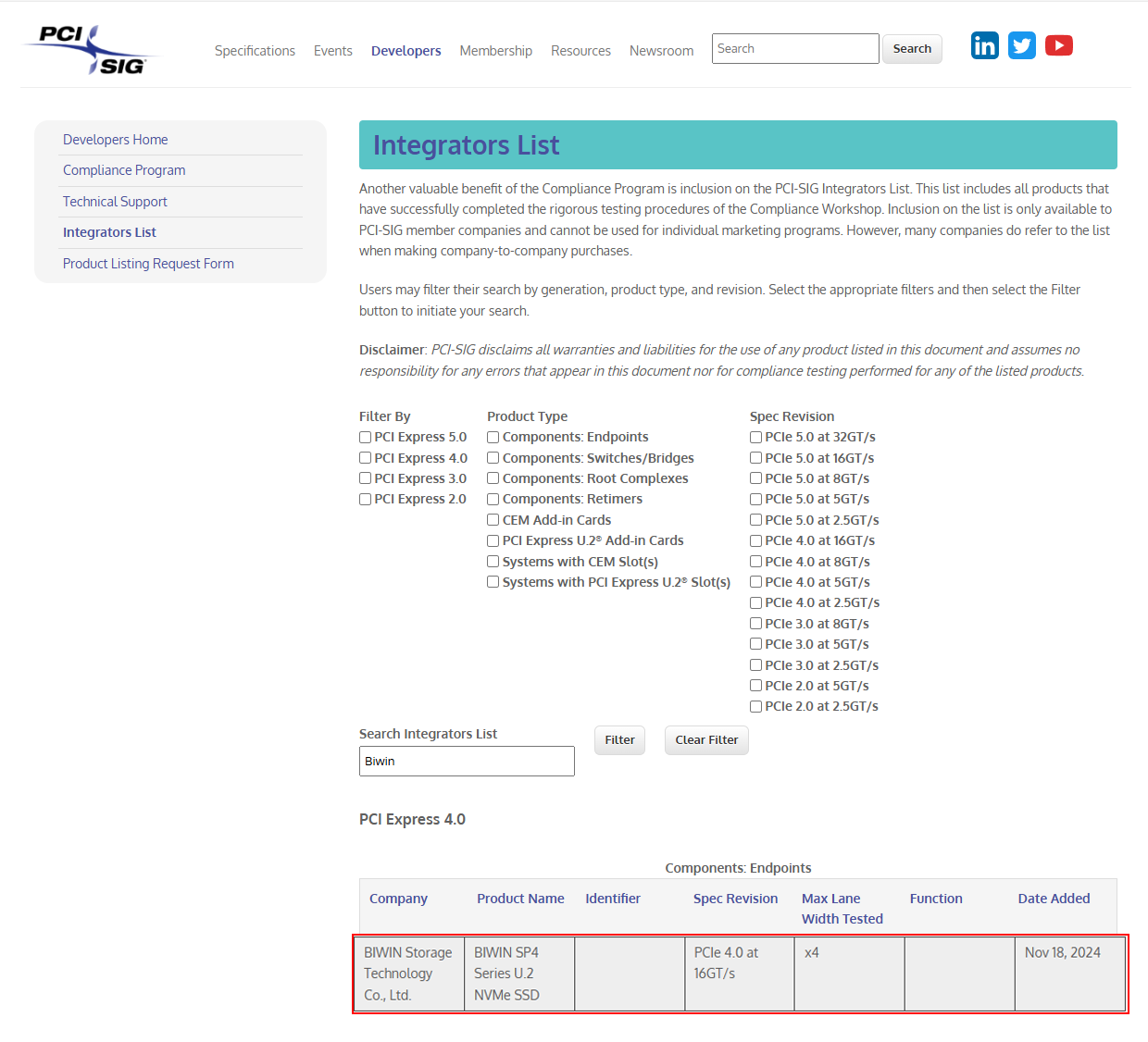1148x1042 pixels.
Task: Select the Nov 18, 2024 date cell
Action: tap(1070, 974)
